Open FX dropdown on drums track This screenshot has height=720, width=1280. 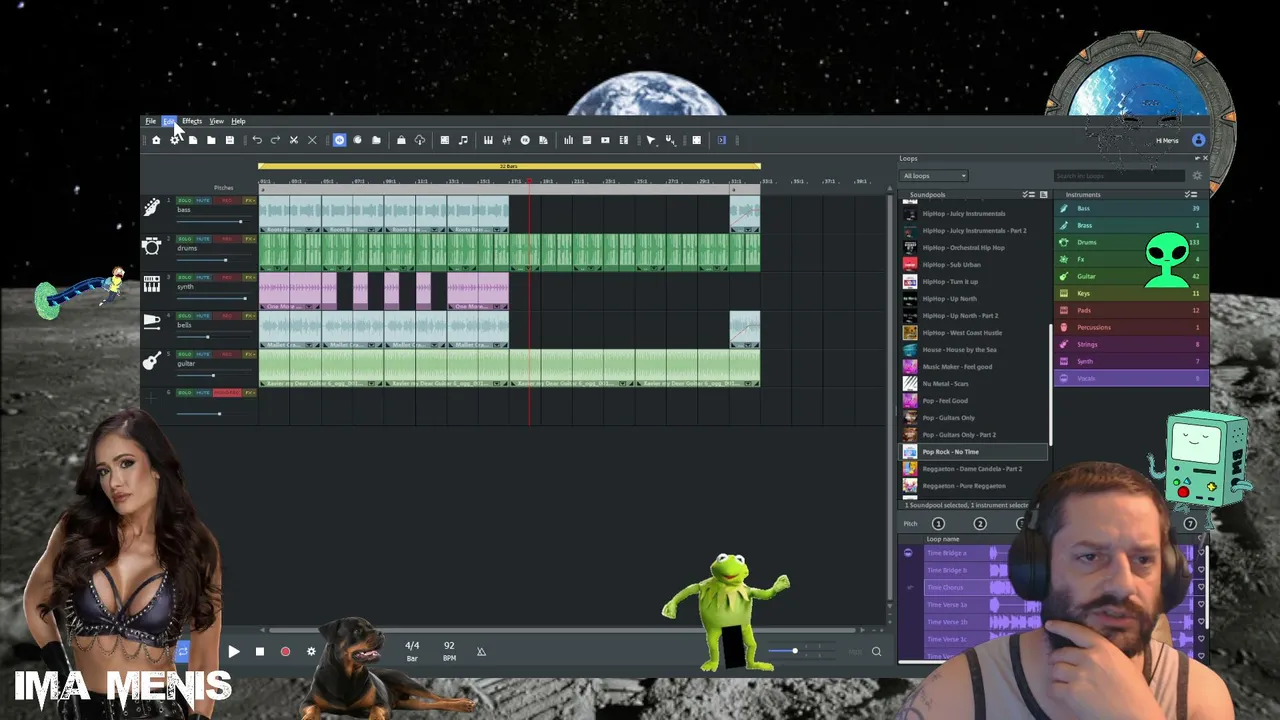point(250,239)
